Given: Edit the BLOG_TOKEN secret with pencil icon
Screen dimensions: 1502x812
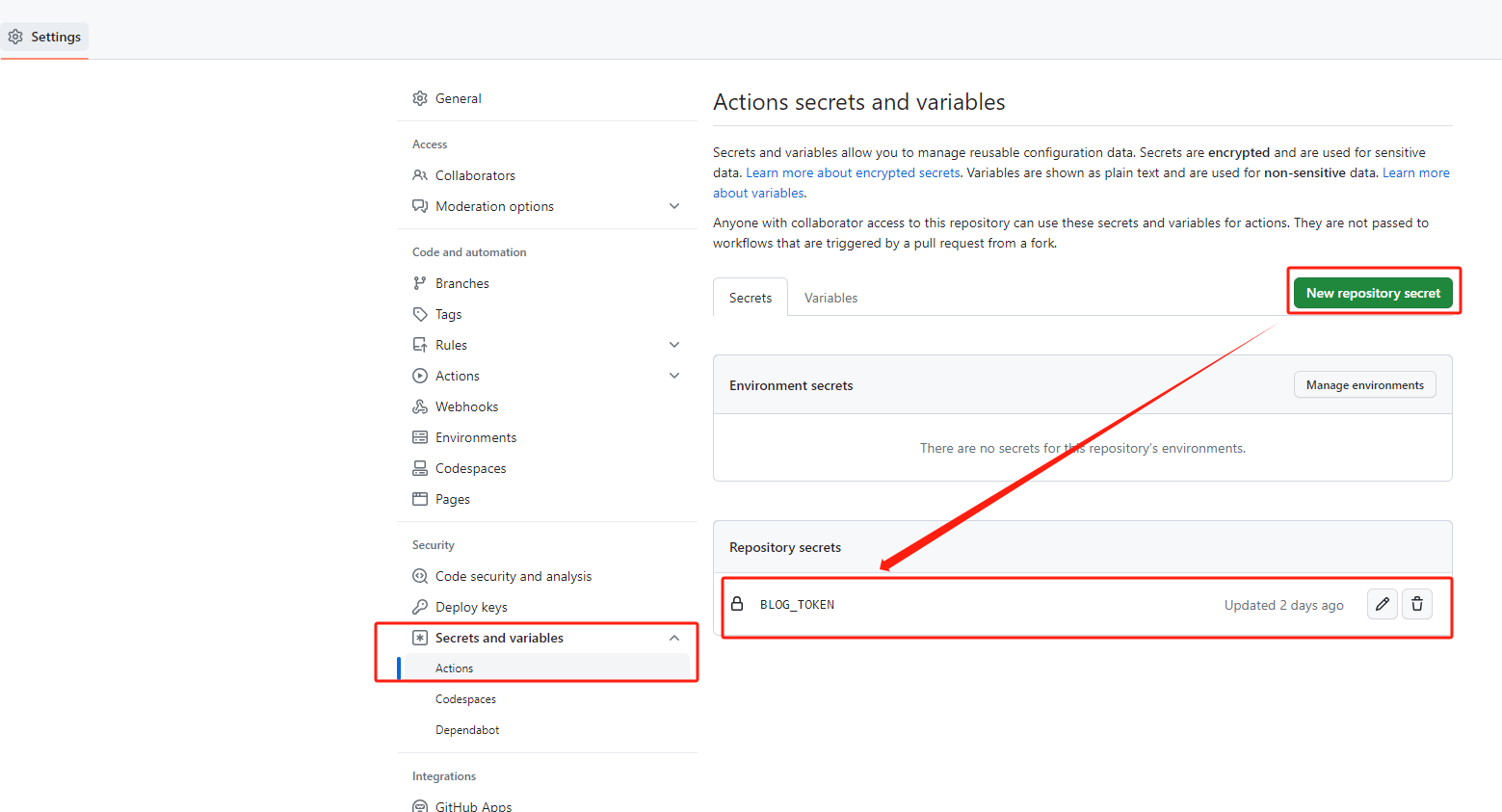Looking at the screenshot, I should pos(1382,604).
